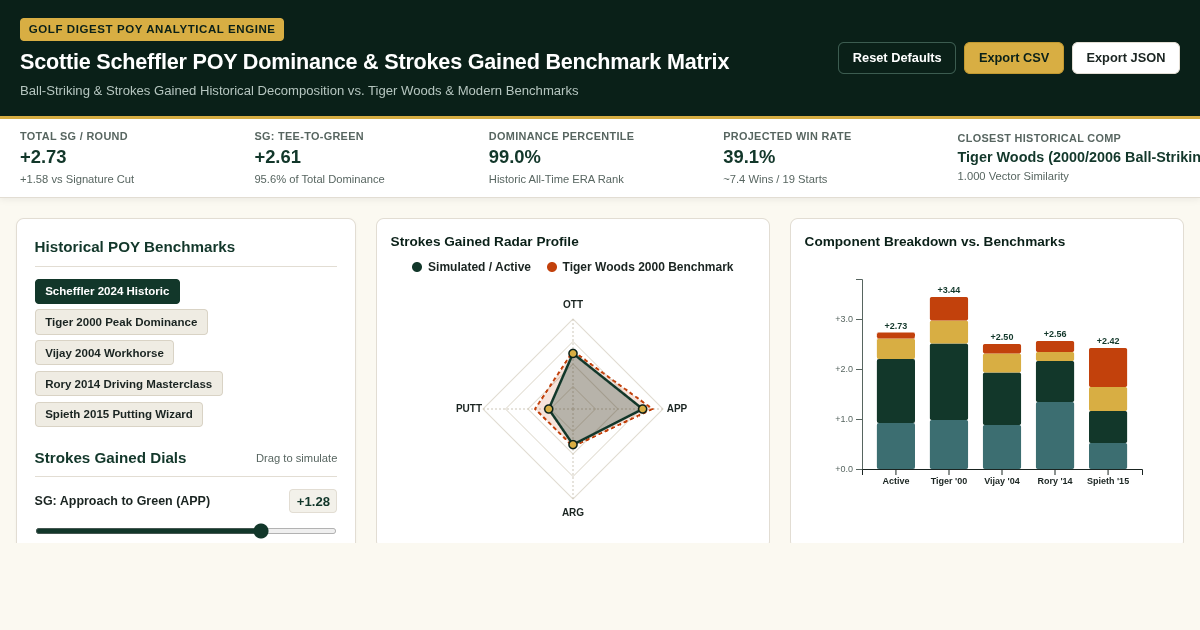
Task: Click the Spieth '15 stacked bar
Action: pos(1108,409)
